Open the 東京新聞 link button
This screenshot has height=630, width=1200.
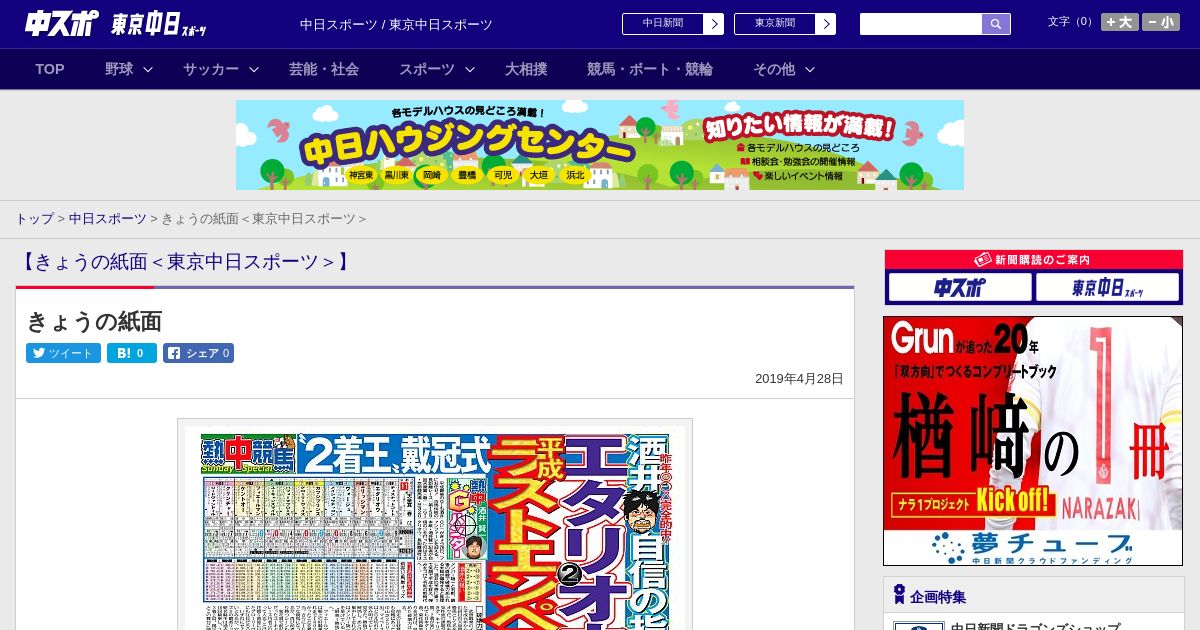[x=775, y=24]
